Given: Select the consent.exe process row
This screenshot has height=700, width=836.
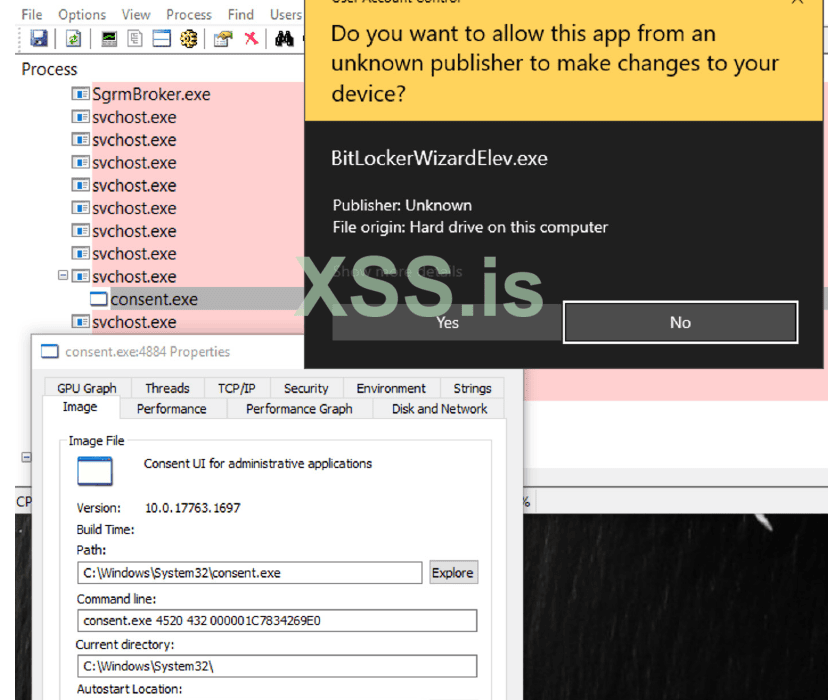Looking at the screenshot, I should (197, 299).
